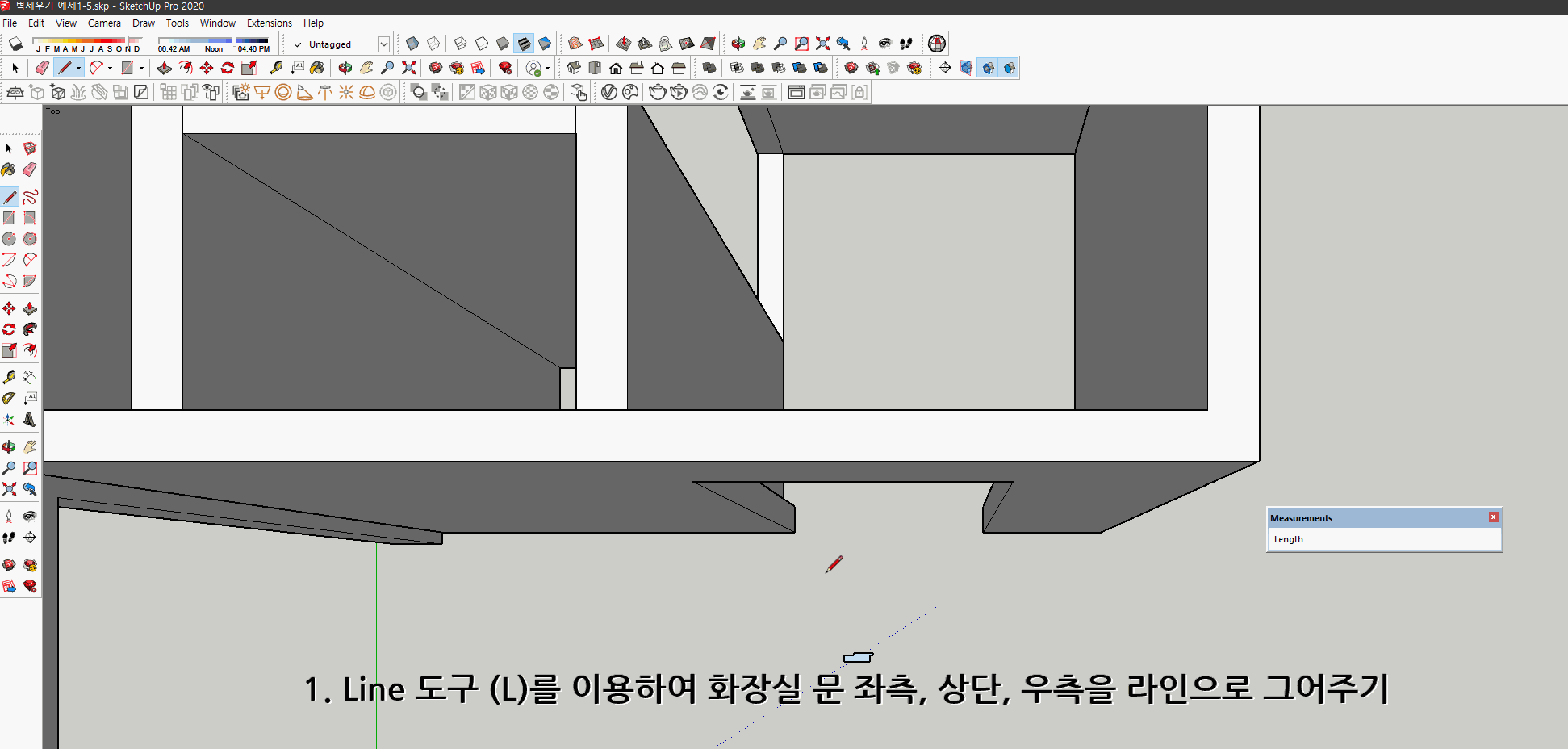Viewport: 1568px width, 749px height.
Task: Enable X-ray face style
Action: 411,44
